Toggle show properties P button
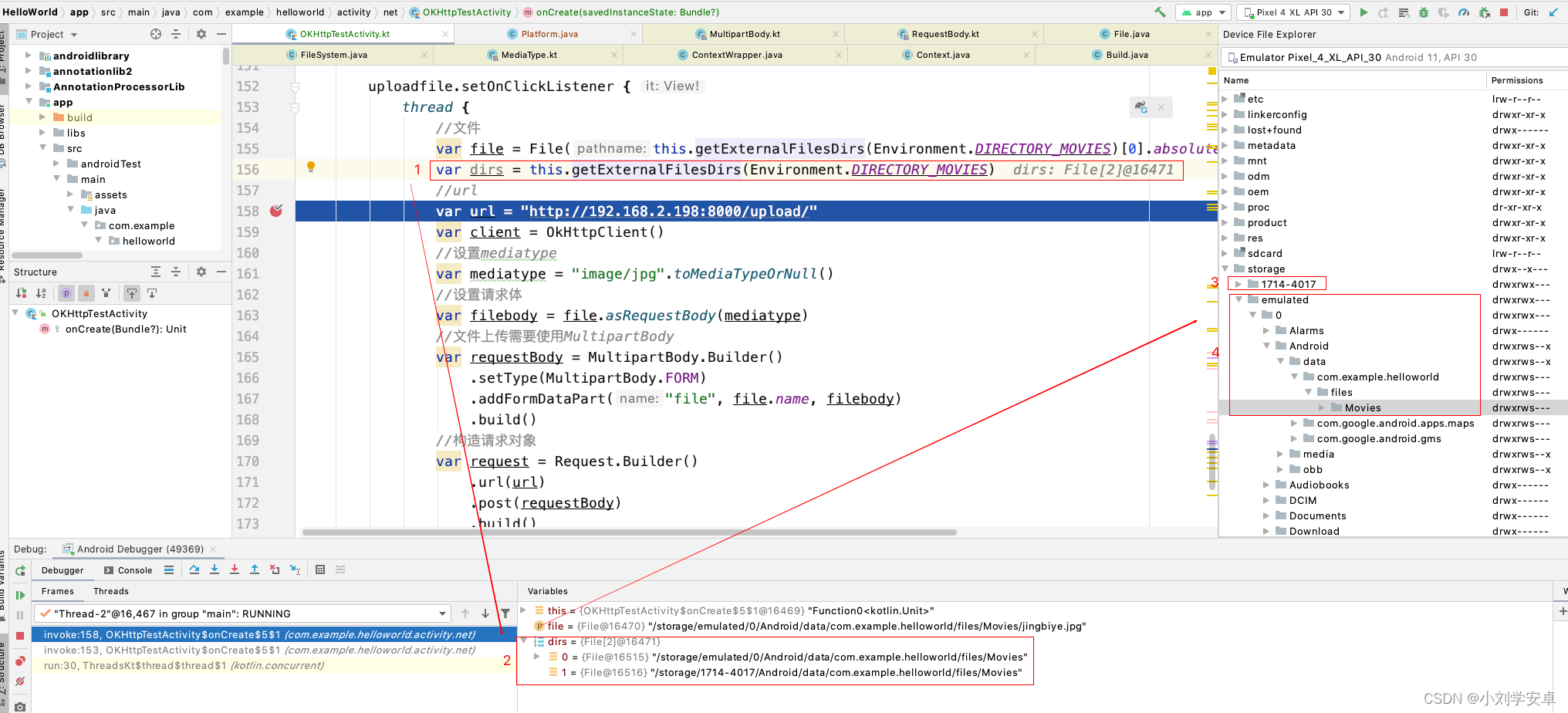Viewport: 1568px width, 713px height. click(66, 293)
